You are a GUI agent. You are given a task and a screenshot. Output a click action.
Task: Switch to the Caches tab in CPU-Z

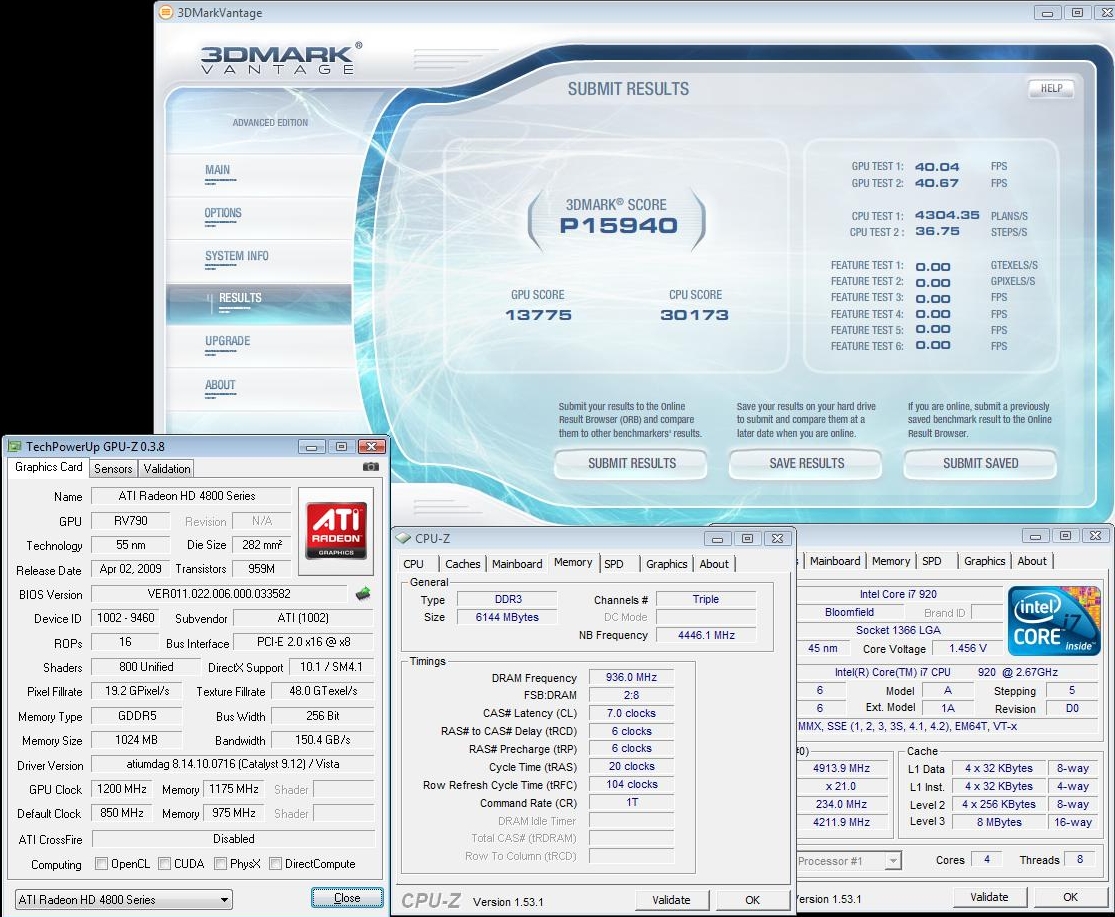[463, 564]
